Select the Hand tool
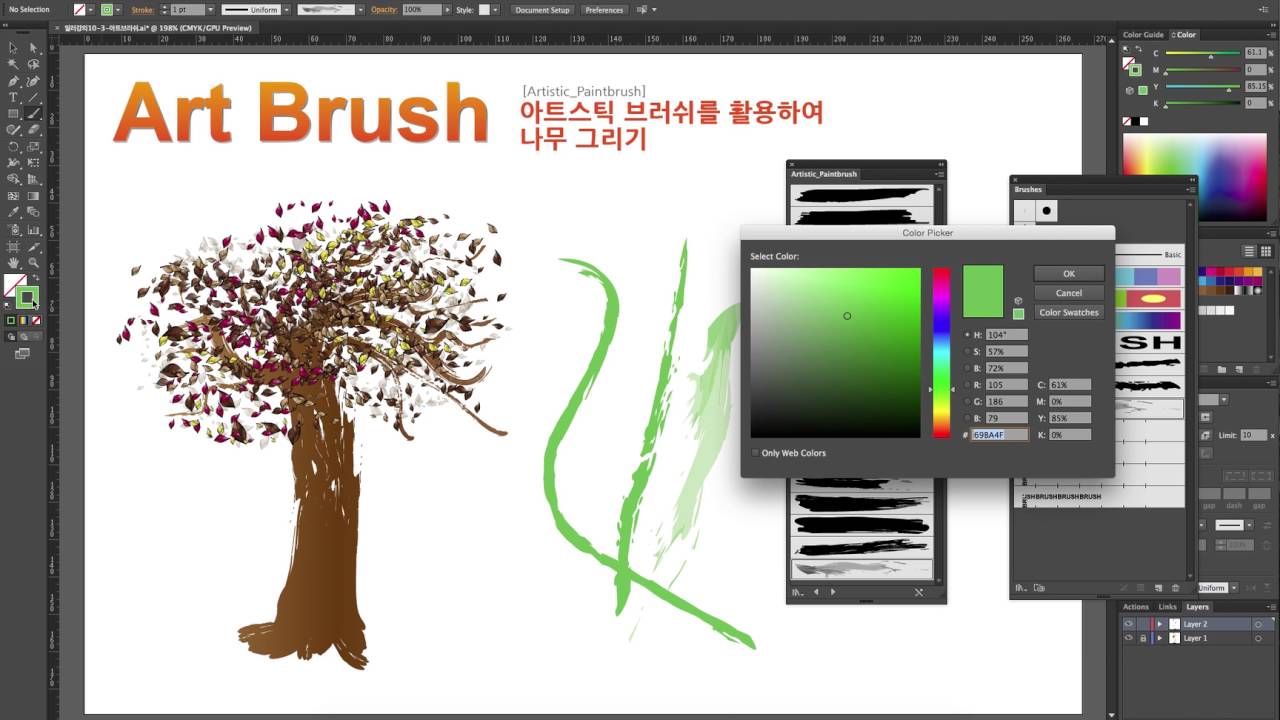Viewport: 1280px width, 720px height. pyautogui.click(x=13, y=263)
